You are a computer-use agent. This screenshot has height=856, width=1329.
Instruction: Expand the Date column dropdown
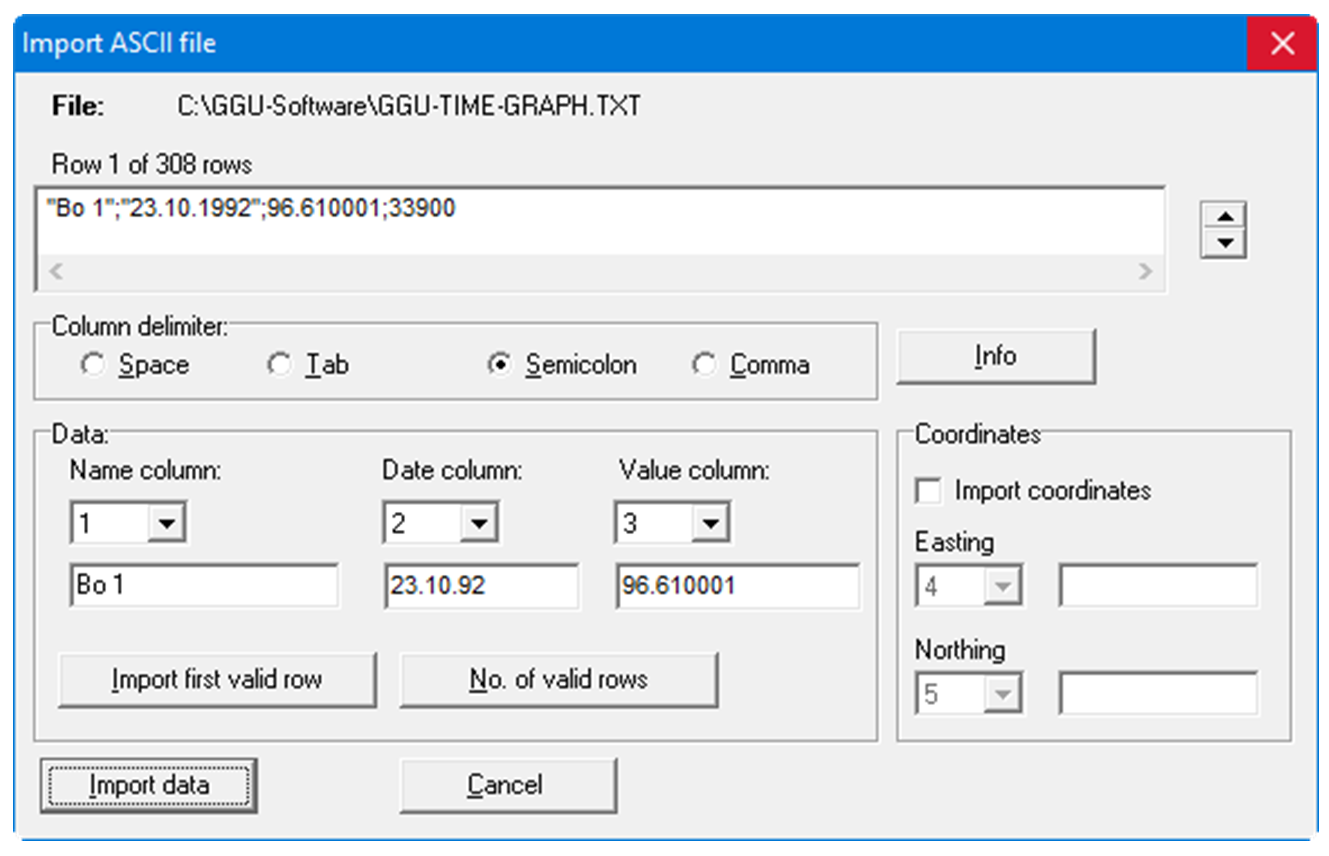[479, 524]
